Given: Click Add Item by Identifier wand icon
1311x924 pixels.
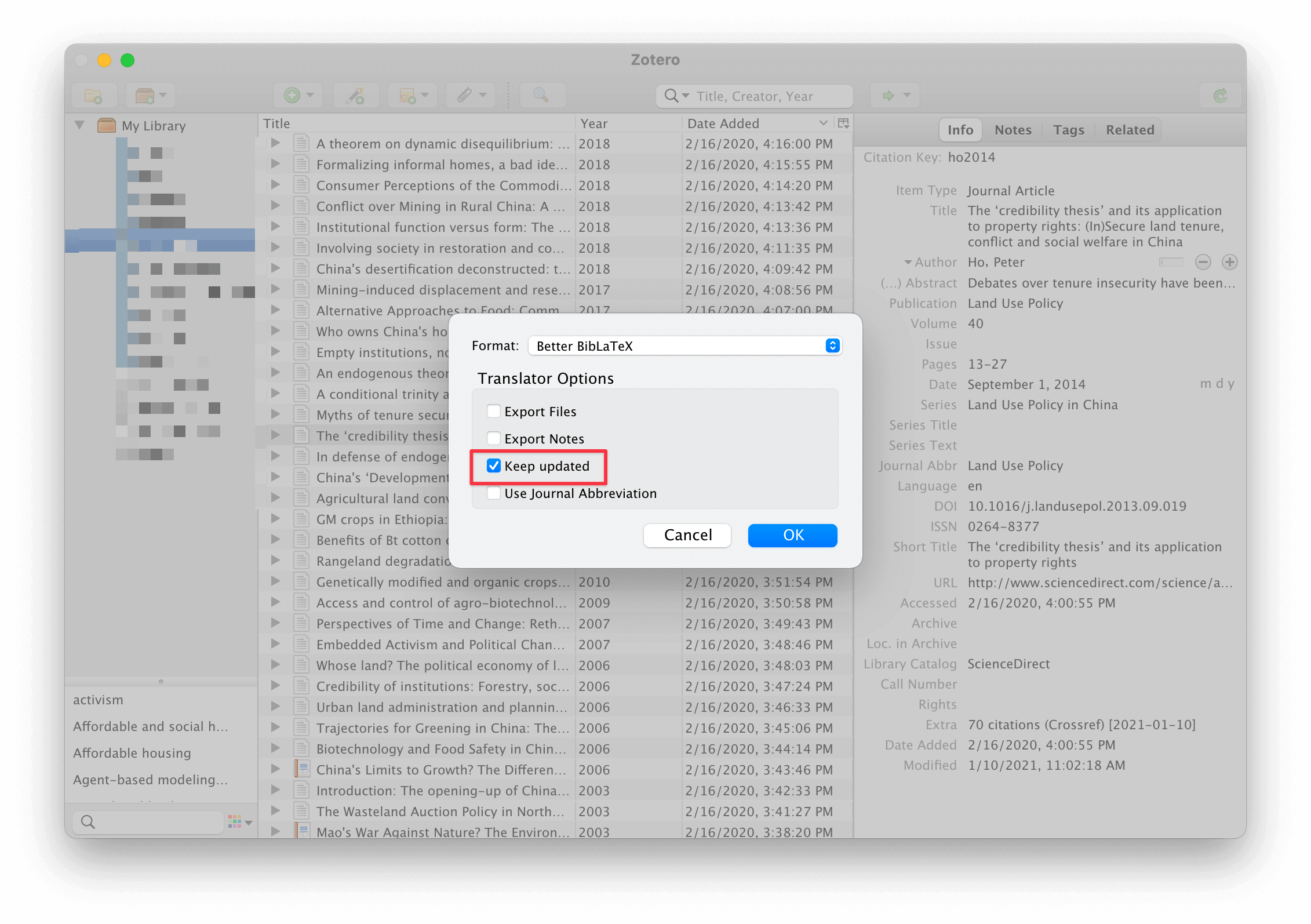Looking at the screenshot, I should 355,96.
